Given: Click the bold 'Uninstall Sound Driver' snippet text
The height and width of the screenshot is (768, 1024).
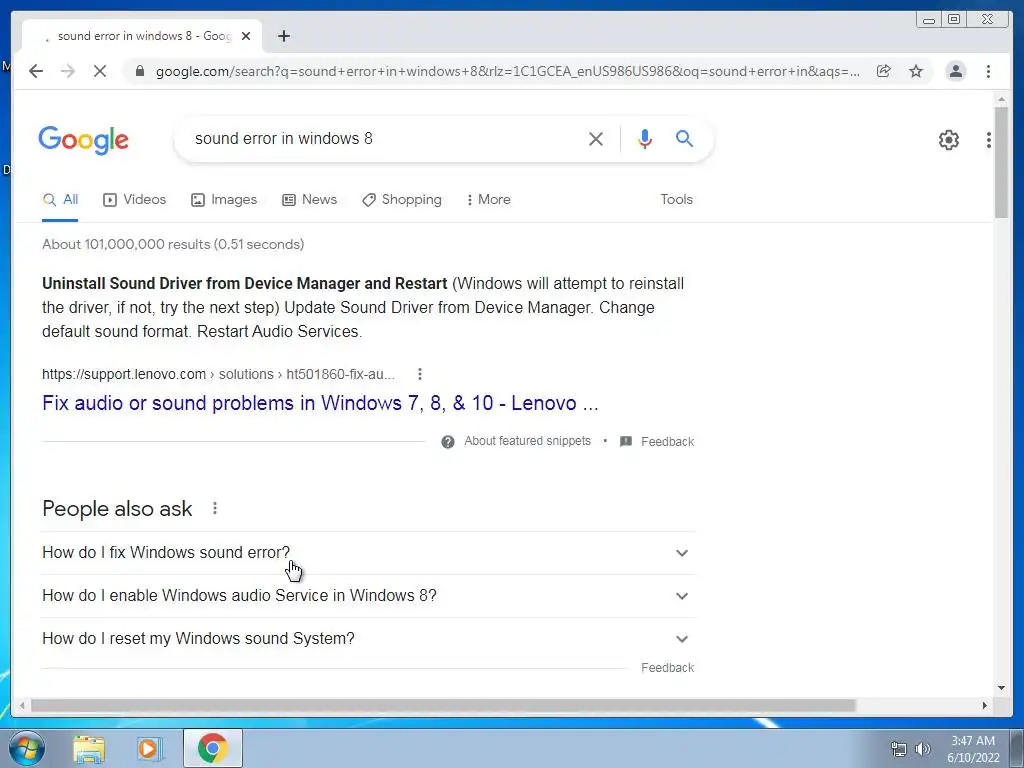Looking at the screenshot, I should (244, 283).
